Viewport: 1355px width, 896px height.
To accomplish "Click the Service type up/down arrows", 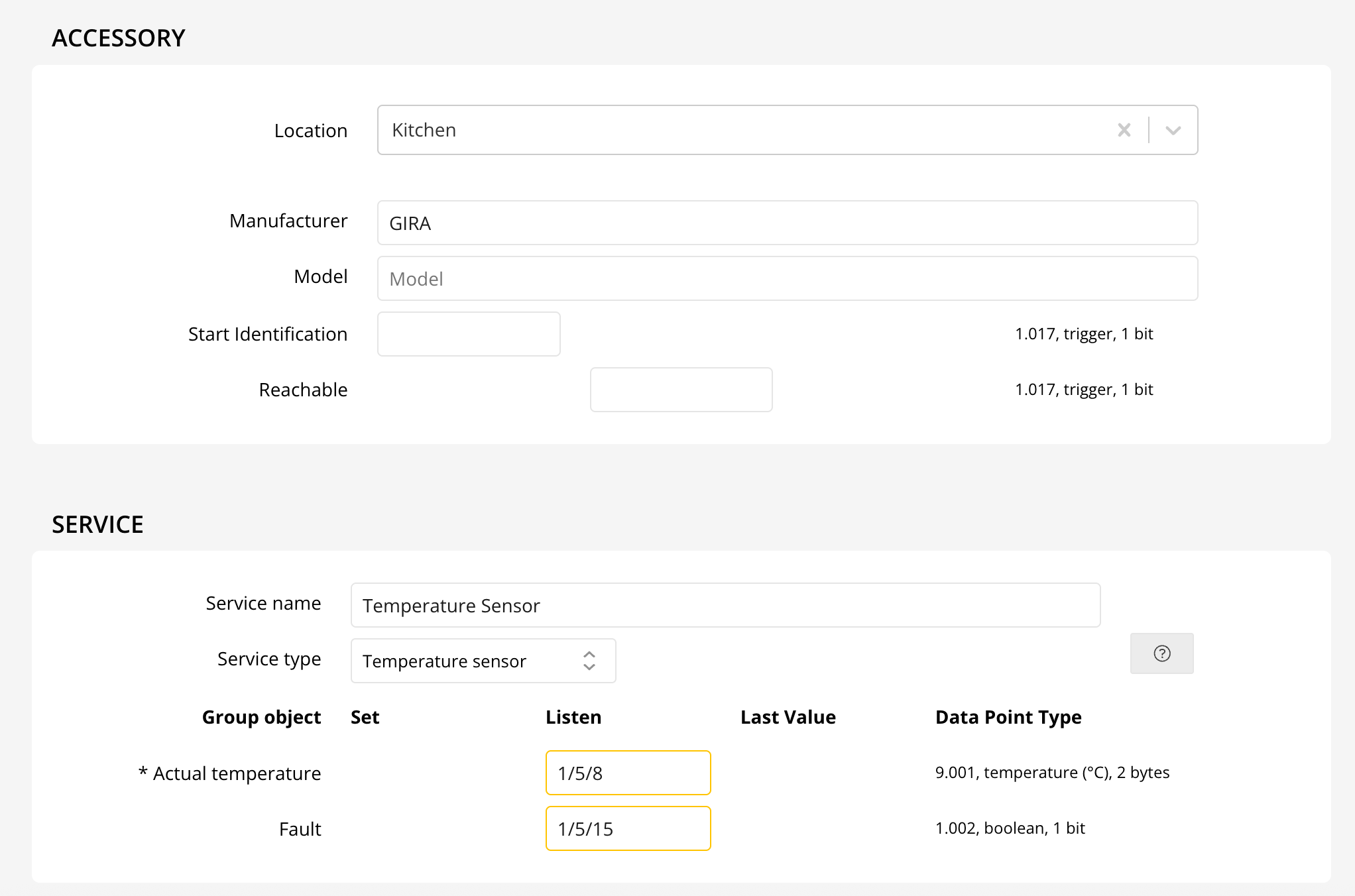I will tap(589, 661).
